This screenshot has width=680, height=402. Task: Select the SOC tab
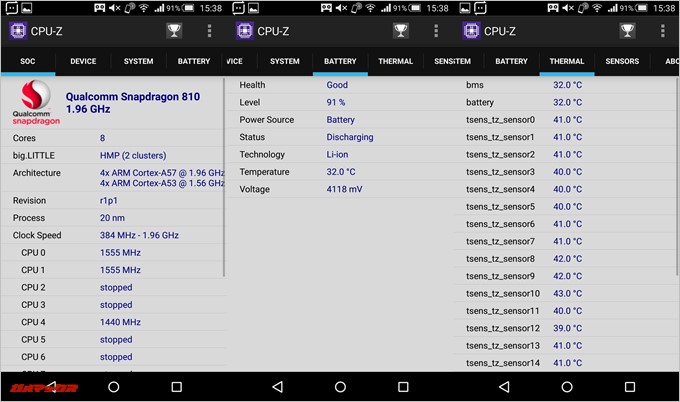click(x=27, y=61)
